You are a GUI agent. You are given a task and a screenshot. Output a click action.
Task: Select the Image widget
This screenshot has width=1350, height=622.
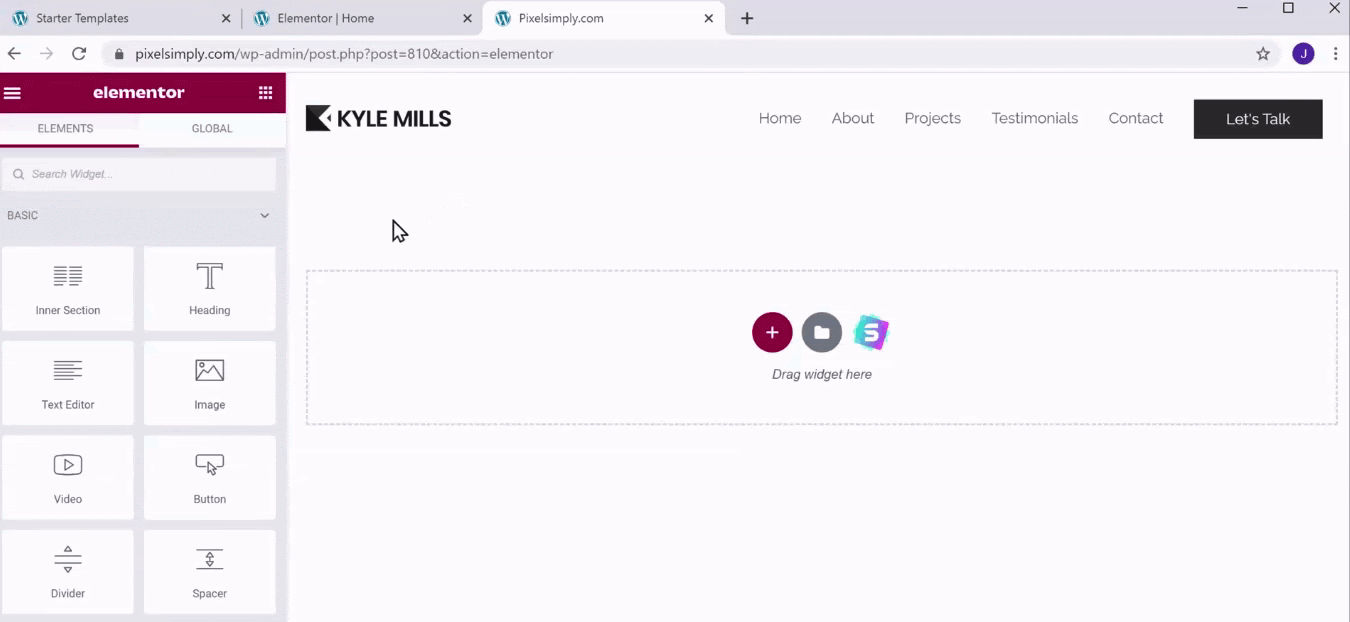coord(209,383)
